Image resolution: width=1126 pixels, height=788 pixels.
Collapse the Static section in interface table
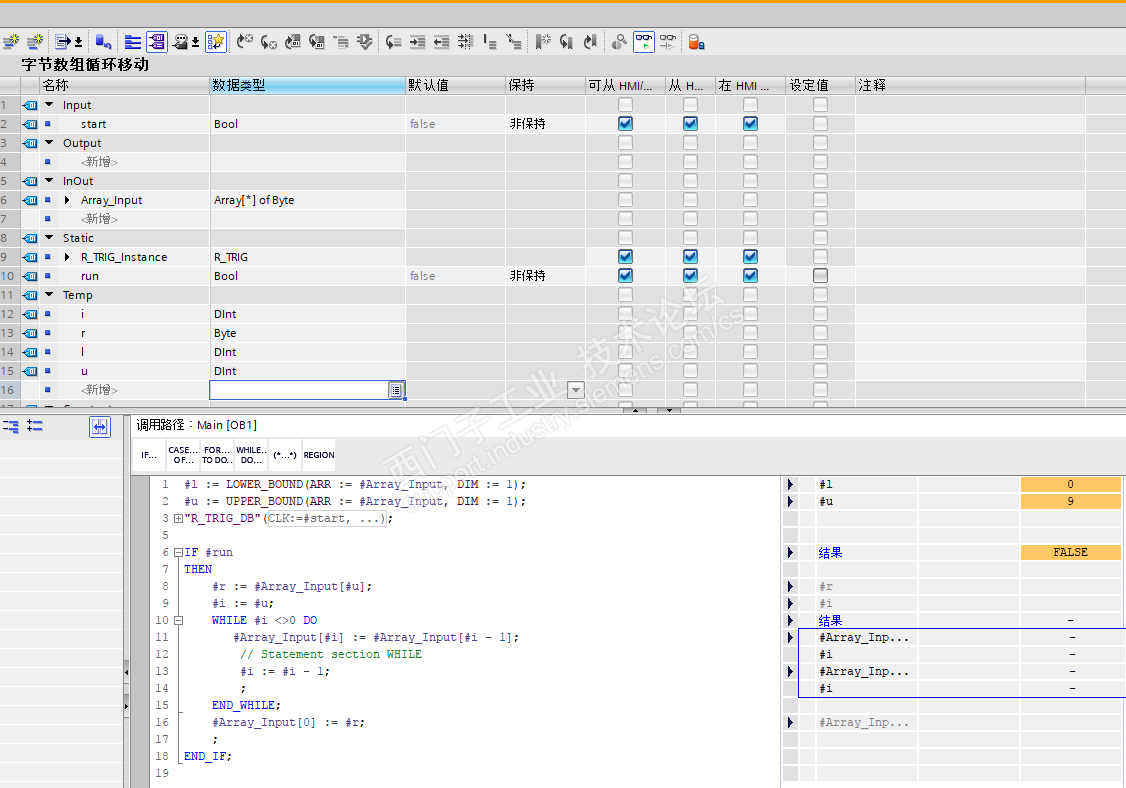(x=49, y=238)
